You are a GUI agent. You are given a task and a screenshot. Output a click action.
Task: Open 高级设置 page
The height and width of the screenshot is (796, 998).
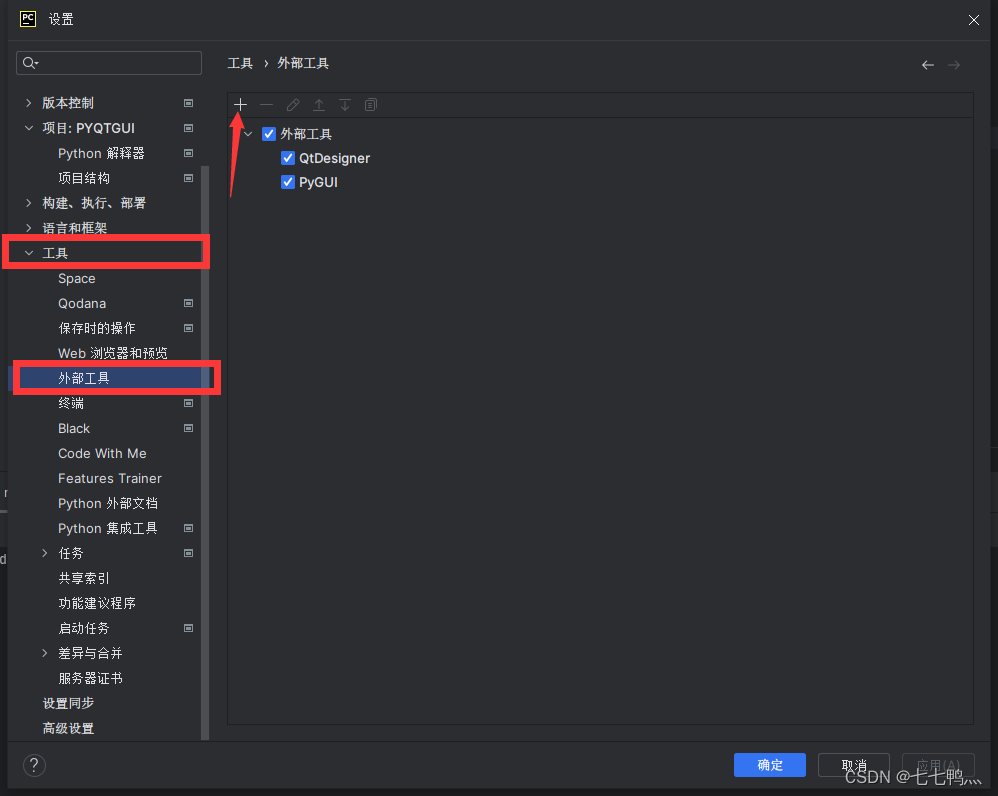(68, 728)
